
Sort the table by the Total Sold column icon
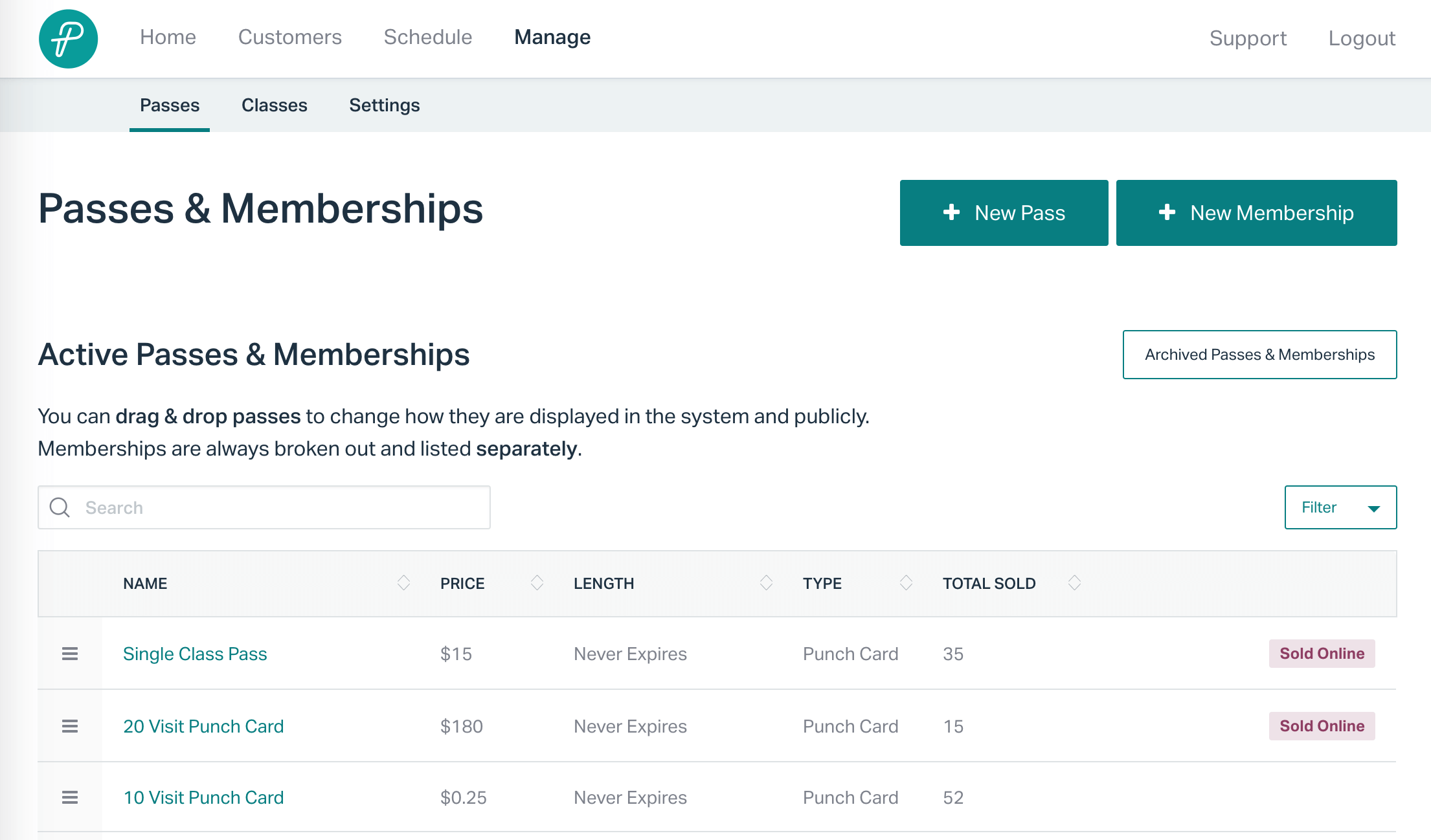coord(1074,583)
